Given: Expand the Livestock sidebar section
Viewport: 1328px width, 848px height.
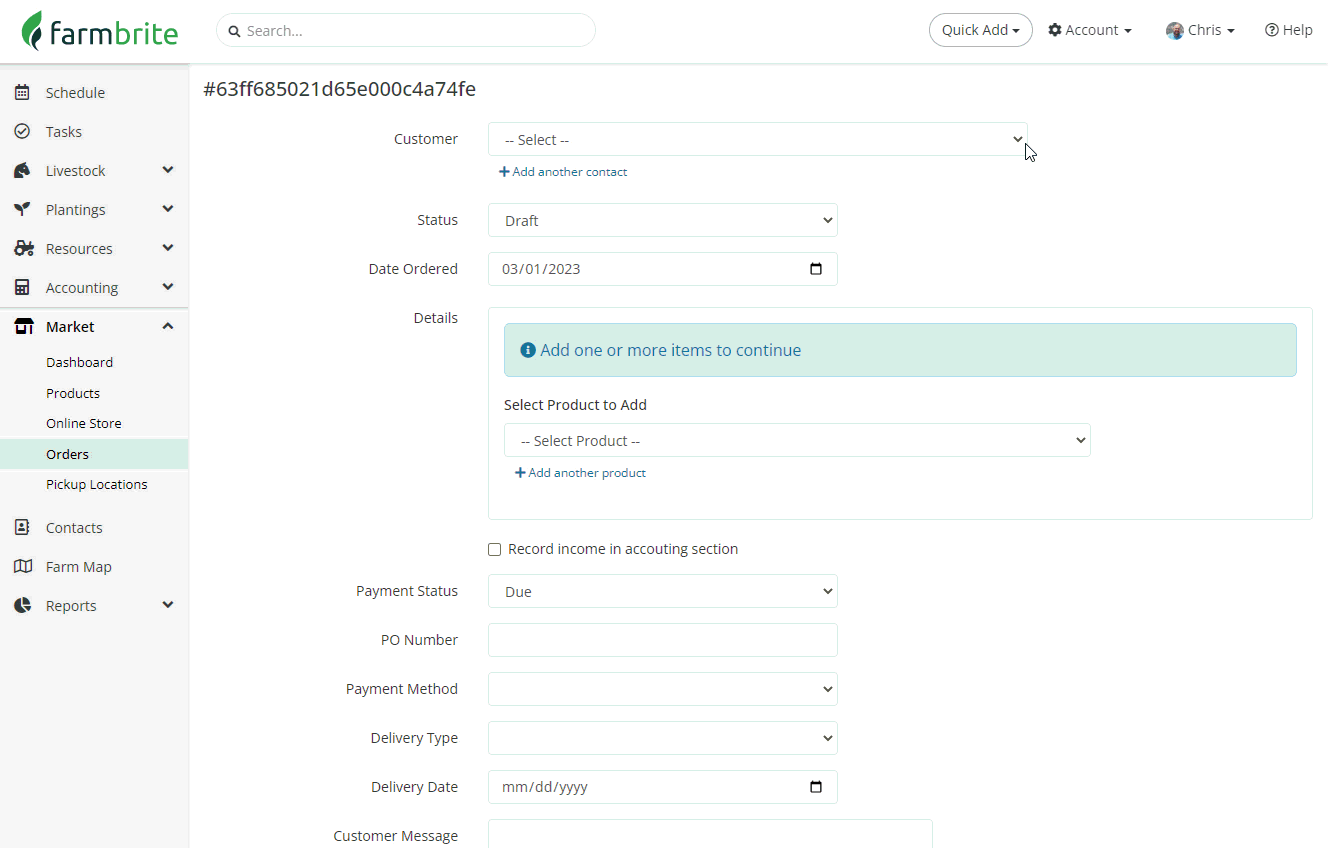Looking at the screenshot, I should pos(167,171).
